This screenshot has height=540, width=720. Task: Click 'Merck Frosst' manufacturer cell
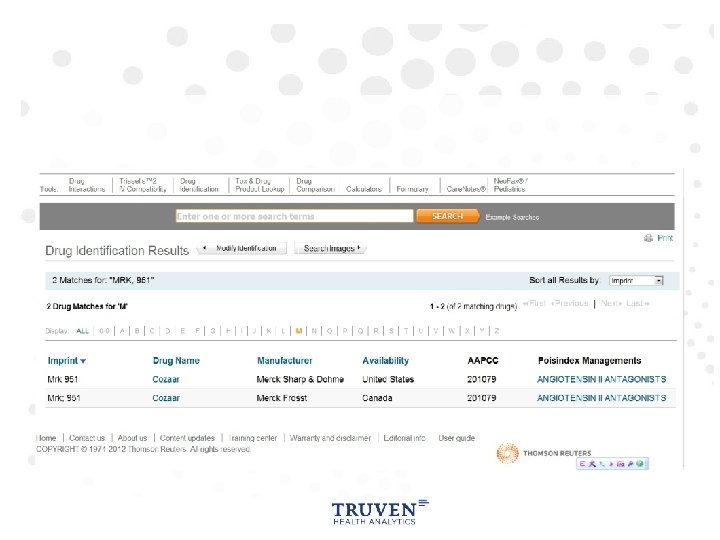click(x=281, y=398)
